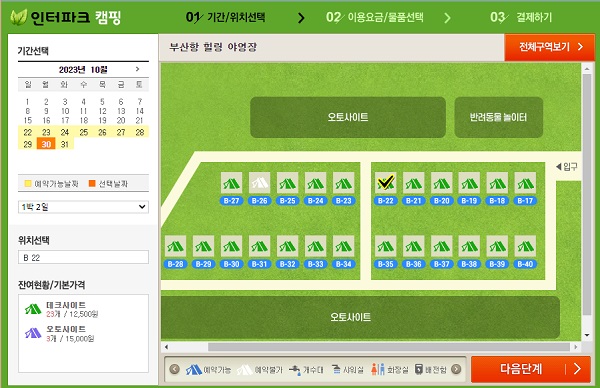Image resolution: width=600 pixels, height=388 pixels.
Task: Open the 1박 2일 stay length dropdown
Action: 83,207
